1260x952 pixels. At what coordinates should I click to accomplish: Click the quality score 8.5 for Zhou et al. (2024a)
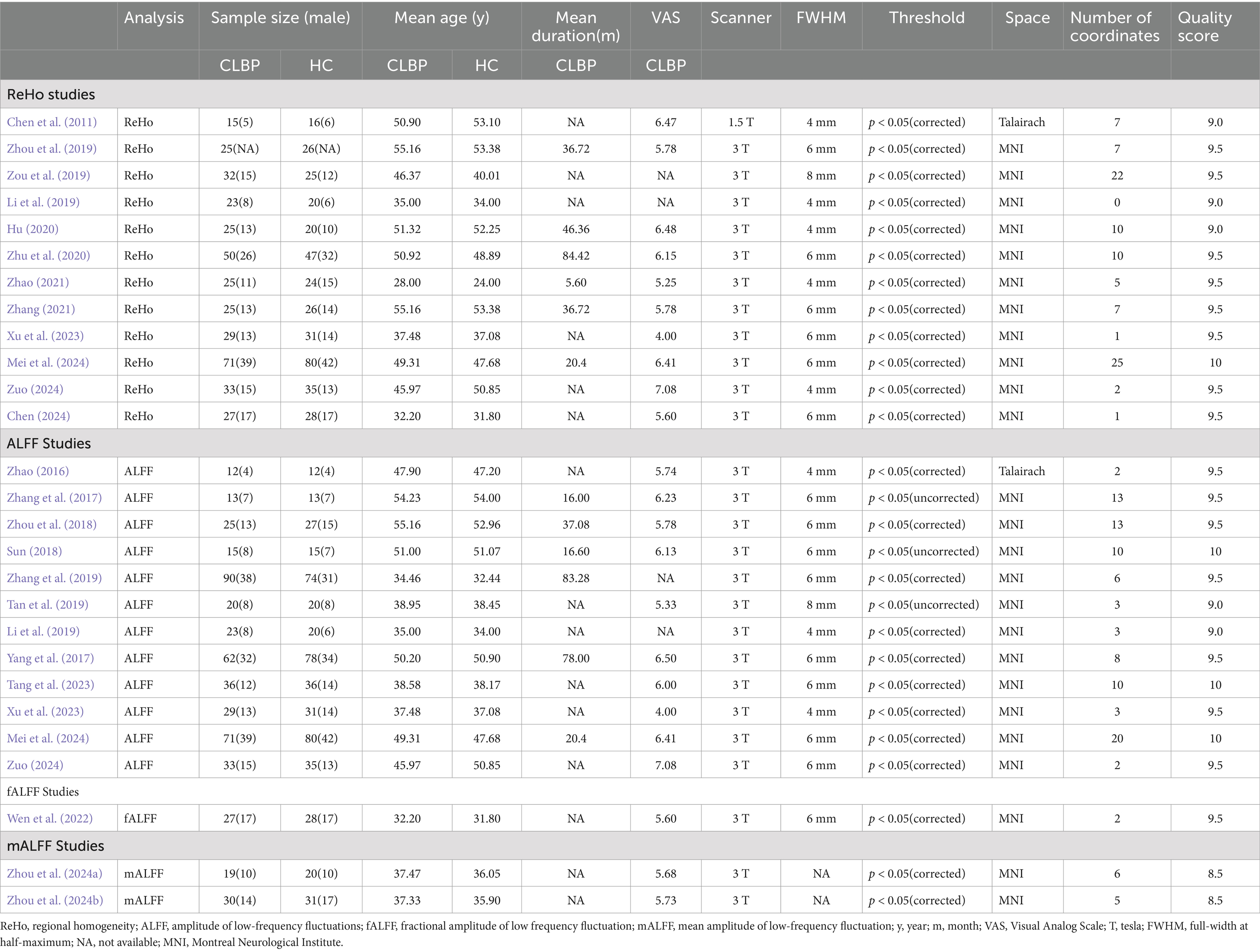coord(1215,874)
